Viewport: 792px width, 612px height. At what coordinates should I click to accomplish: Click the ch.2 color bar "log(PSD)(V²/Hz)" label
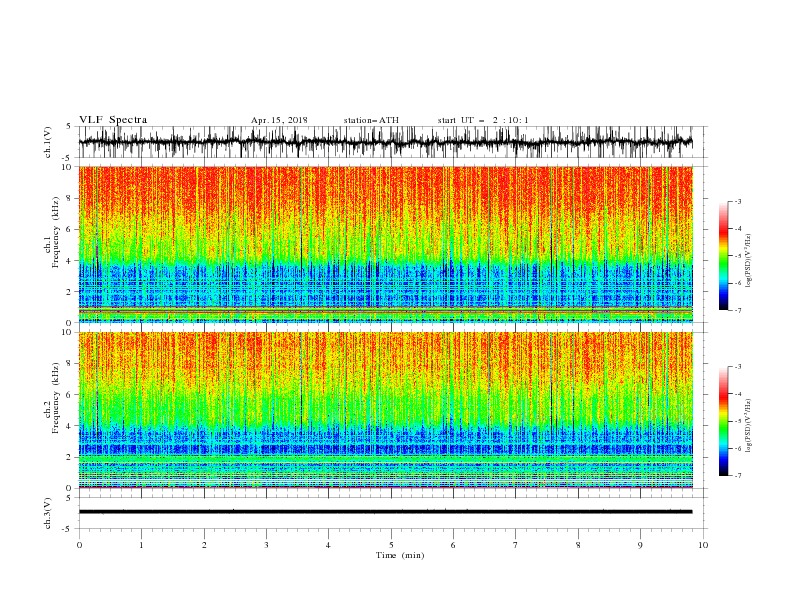[x=749, y=426]
